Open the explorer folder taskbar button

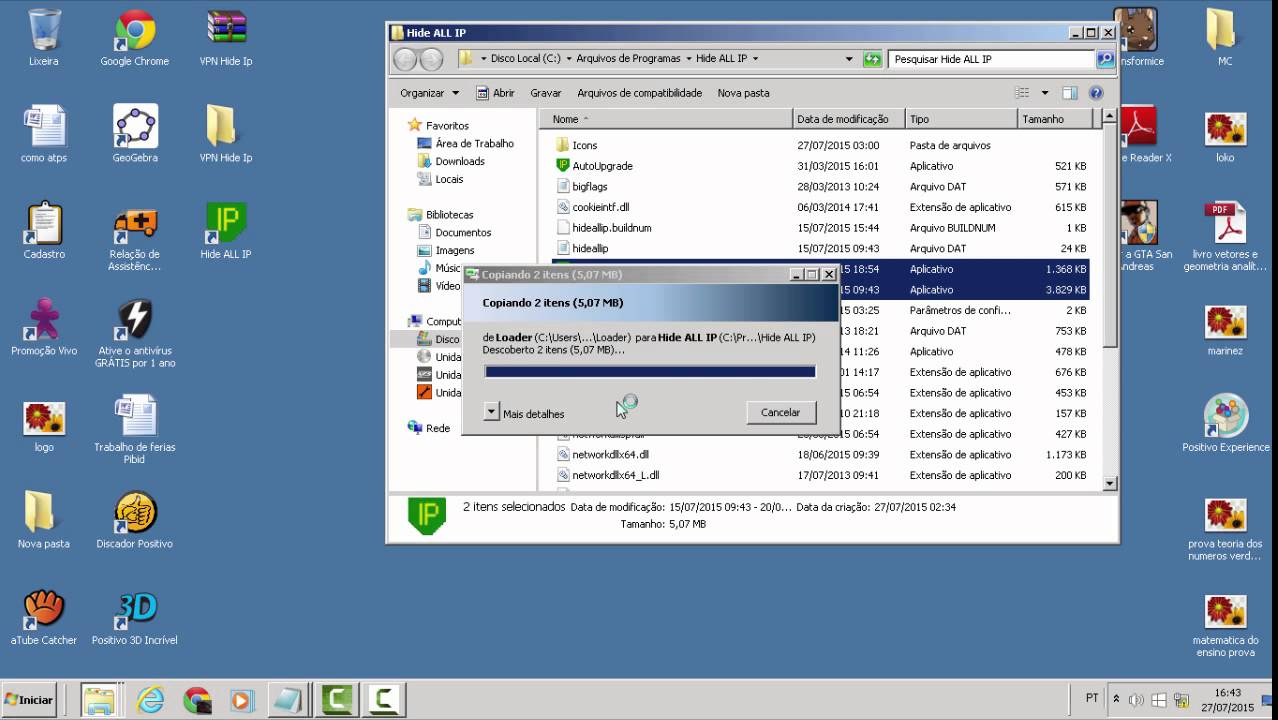pyautogui.click(x=98, y=700)
